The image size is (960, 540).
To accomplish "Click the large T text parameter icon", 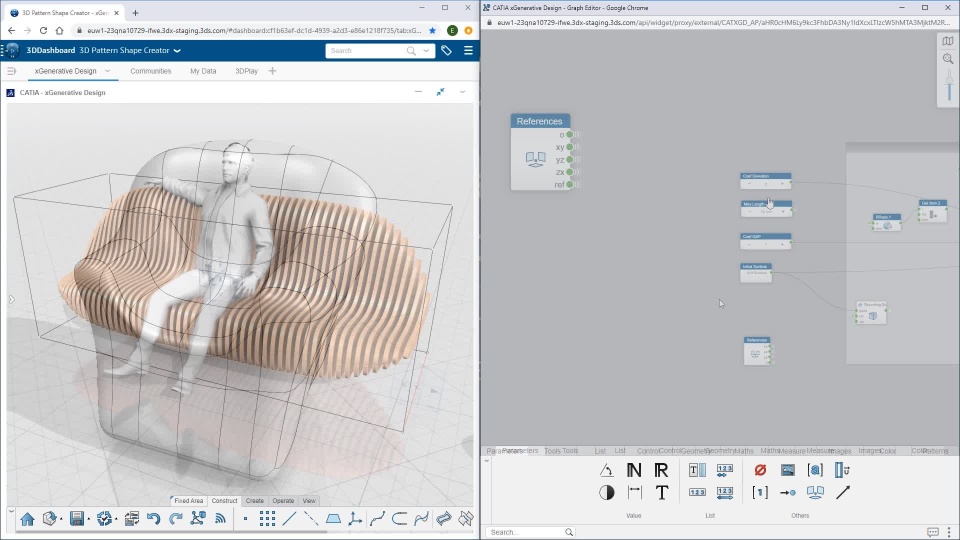I will (x=661, y=492).
